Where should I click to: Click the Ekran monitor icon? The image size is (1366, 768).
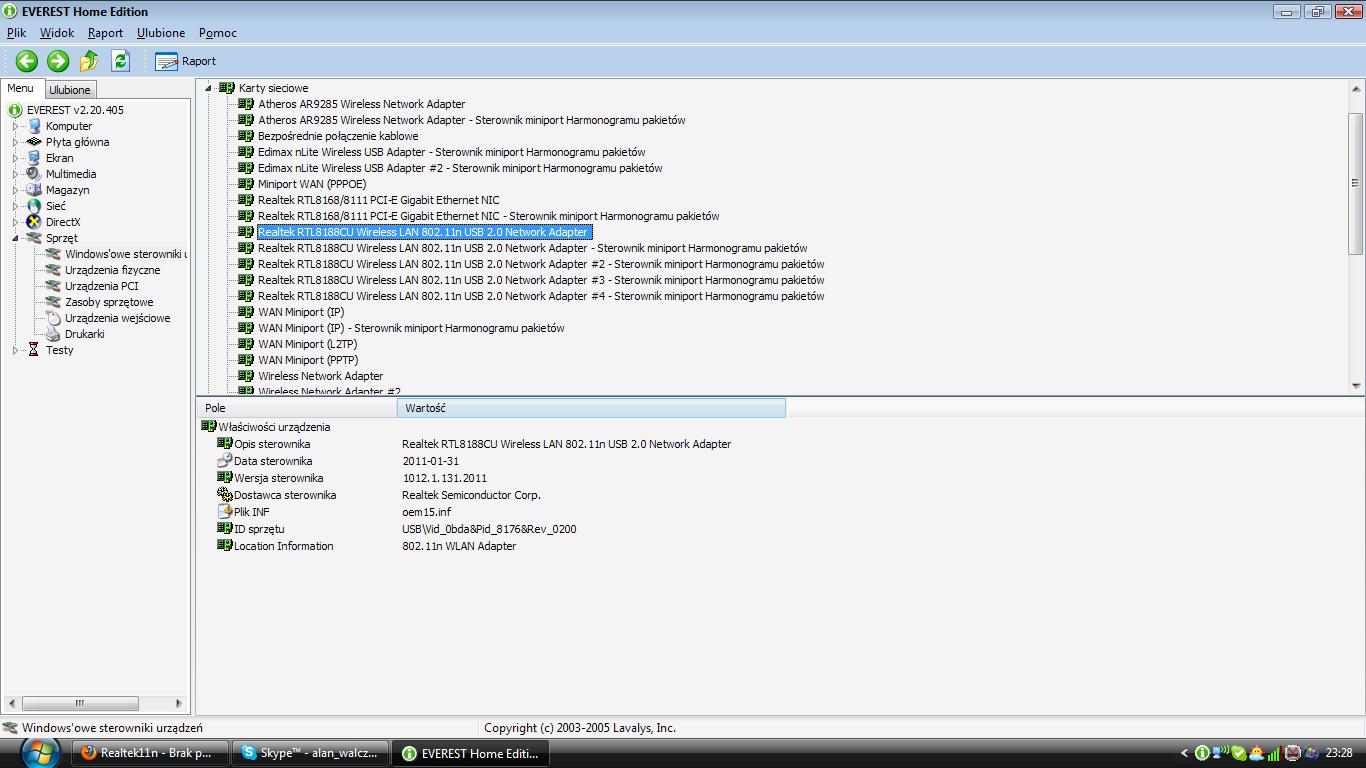click(x=34, y=158)
